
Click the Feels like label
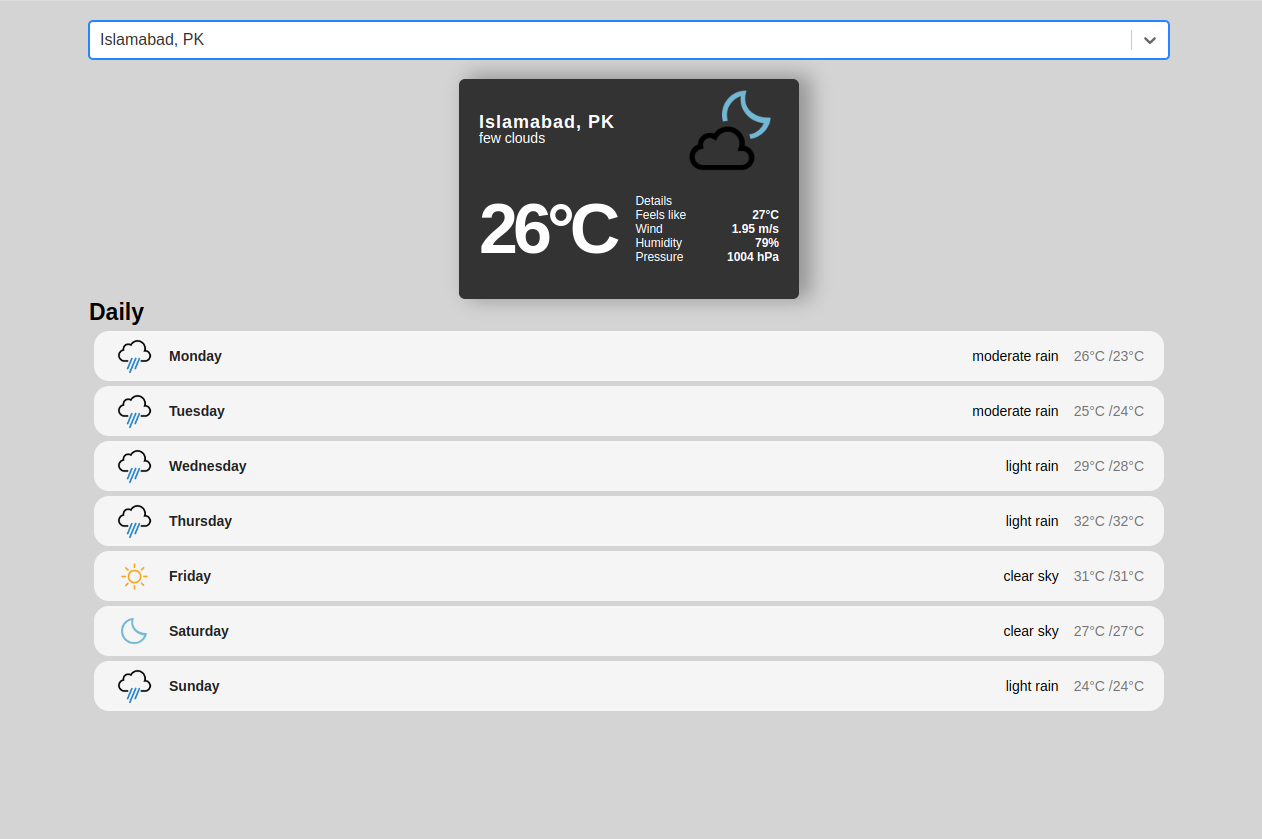[x=661, y=215]
